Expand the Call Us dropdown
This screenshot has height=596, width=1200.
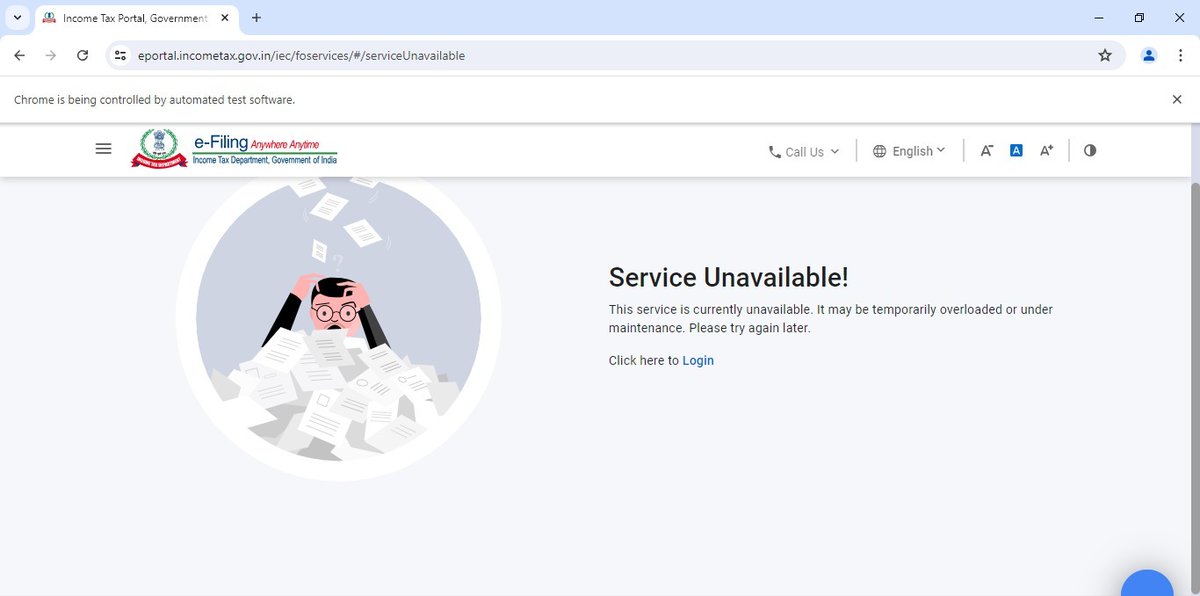pyautogui.click(x=804, y=152)
